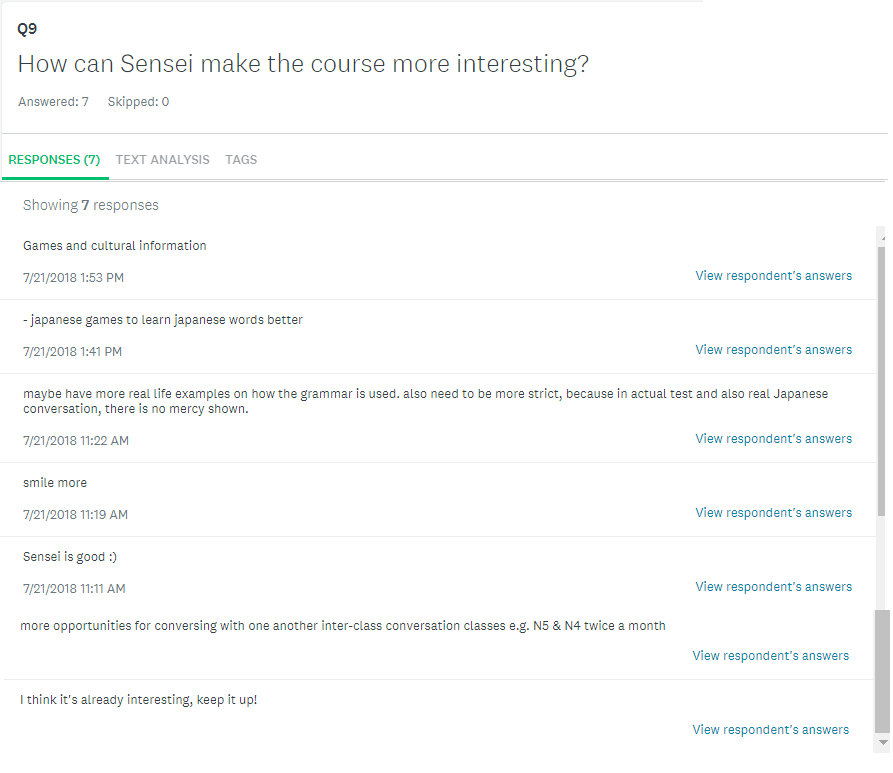Select the TAGS tab

tap(241, 160)
